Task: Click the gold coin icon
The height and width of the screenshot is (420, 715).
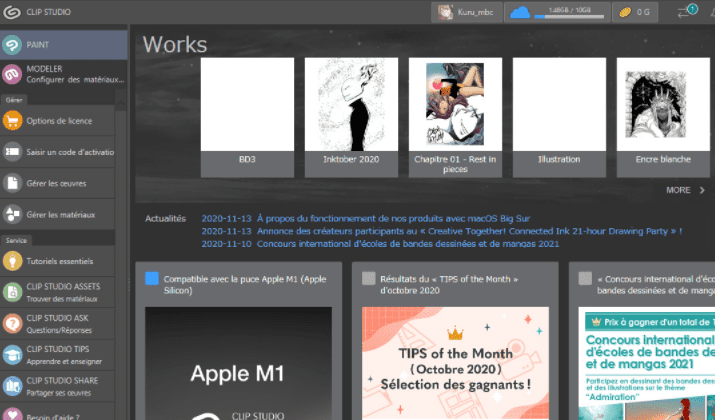Action: click(625, 12)
